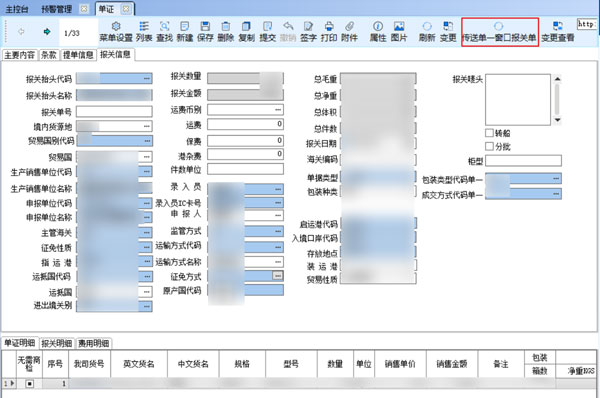
Task: Open 菜单设置 gear icon
Action: point(116,31)
